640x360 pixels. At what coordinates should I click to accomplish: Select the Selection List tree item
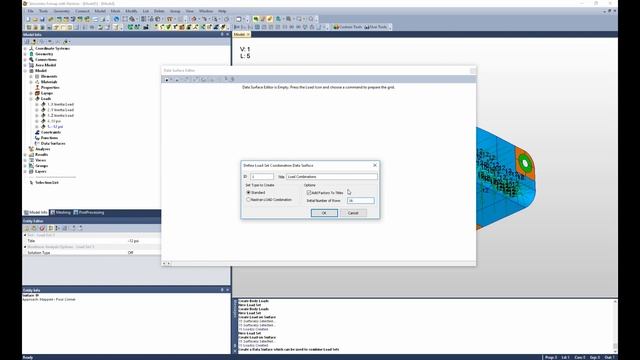click(47, 182)
